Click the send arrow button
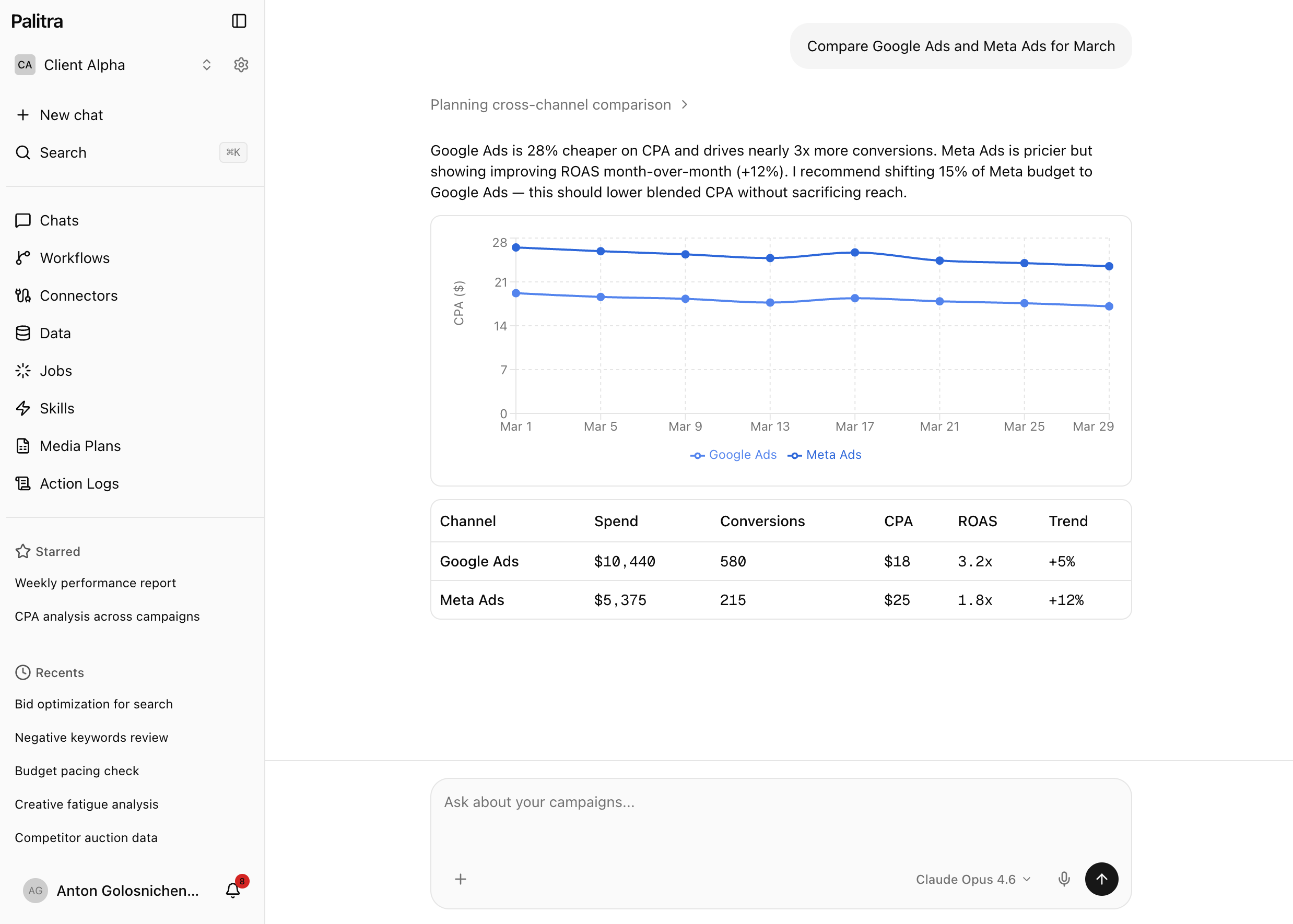Screen dimensions: 1293x924 click(x=1101, y=879)
